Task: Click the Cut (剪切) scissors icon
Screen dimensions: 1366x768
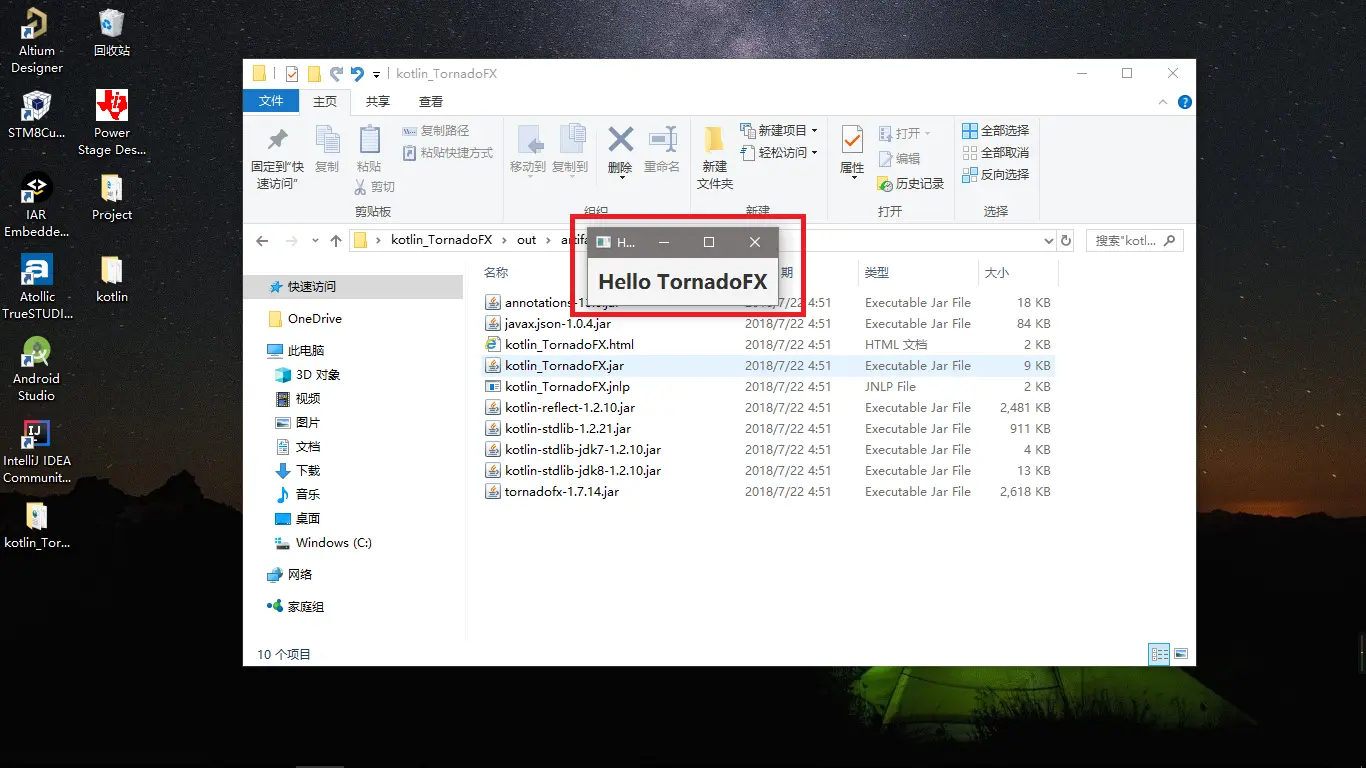Action: (x=361, y=187)
